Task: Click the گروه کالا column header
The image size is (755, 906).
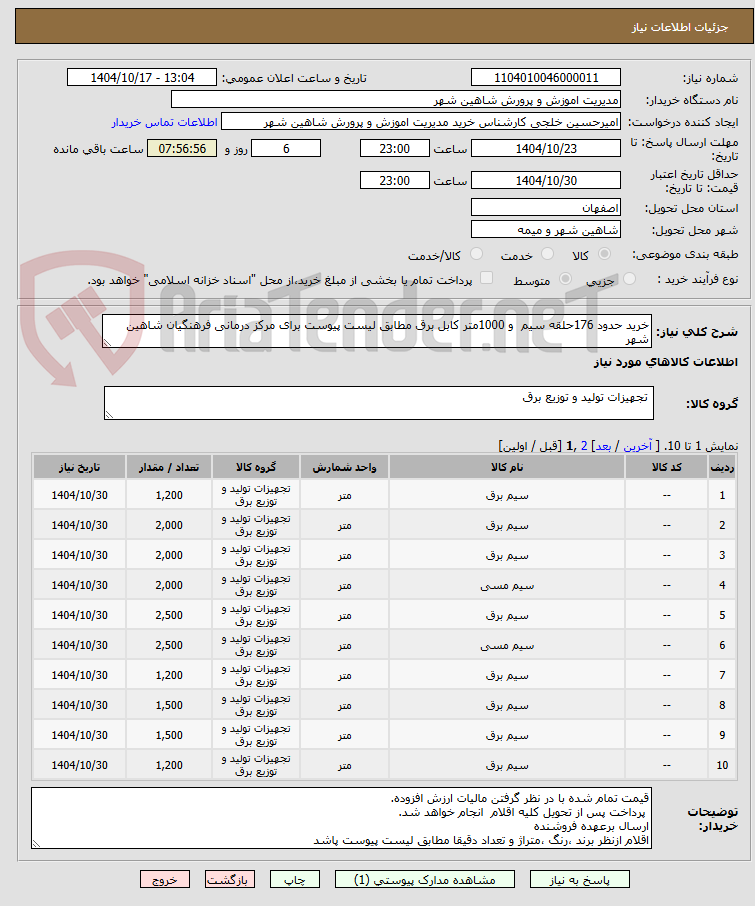Action: click(x=256, y=467)
